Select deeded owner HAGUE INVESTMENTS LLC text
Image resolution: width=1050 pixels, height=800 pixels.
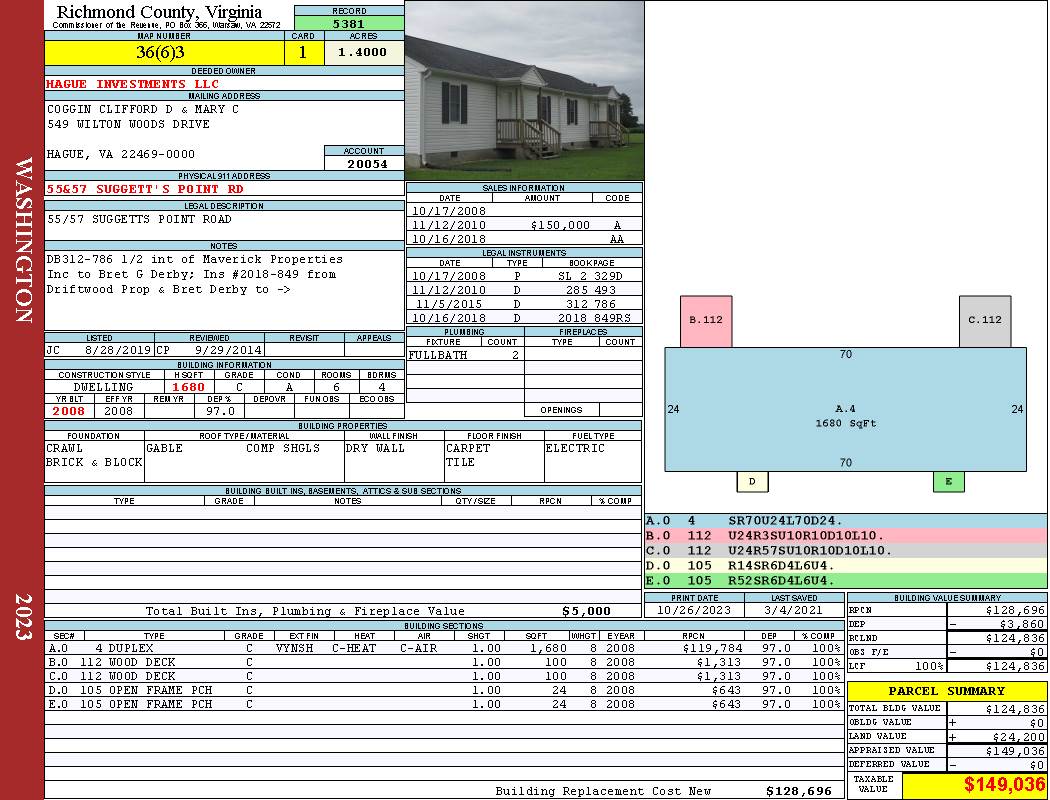133,84
